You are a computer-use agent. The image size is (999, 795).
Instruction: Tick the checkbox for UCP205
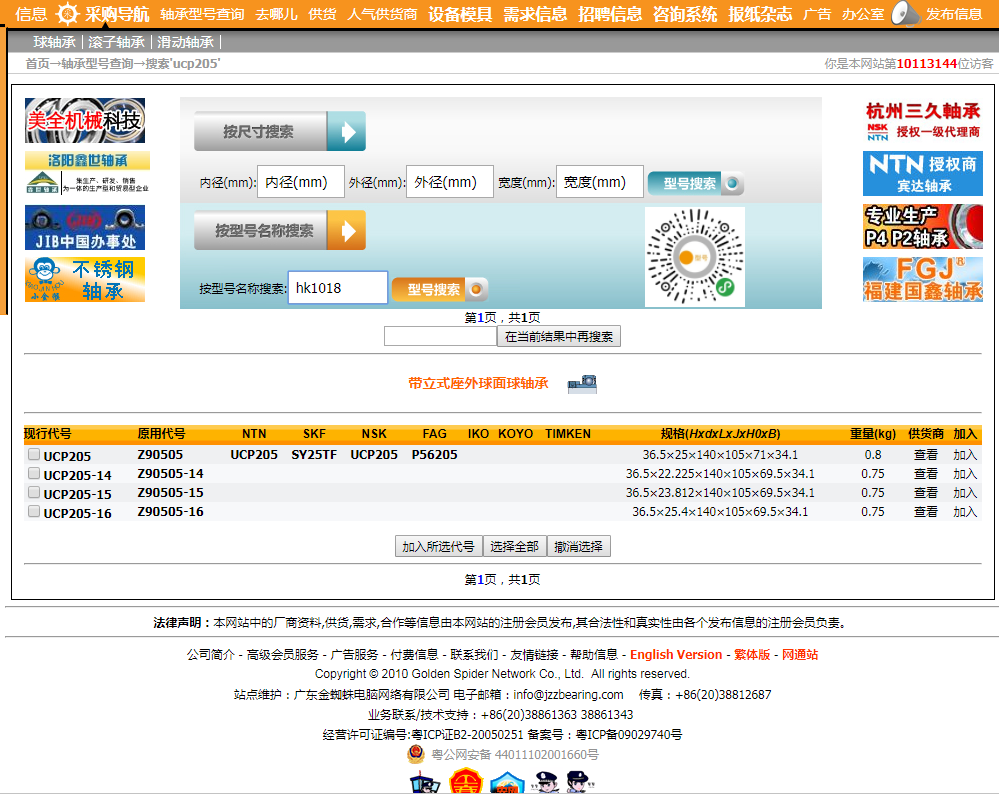pyautogui.click(x=34, y=455)
